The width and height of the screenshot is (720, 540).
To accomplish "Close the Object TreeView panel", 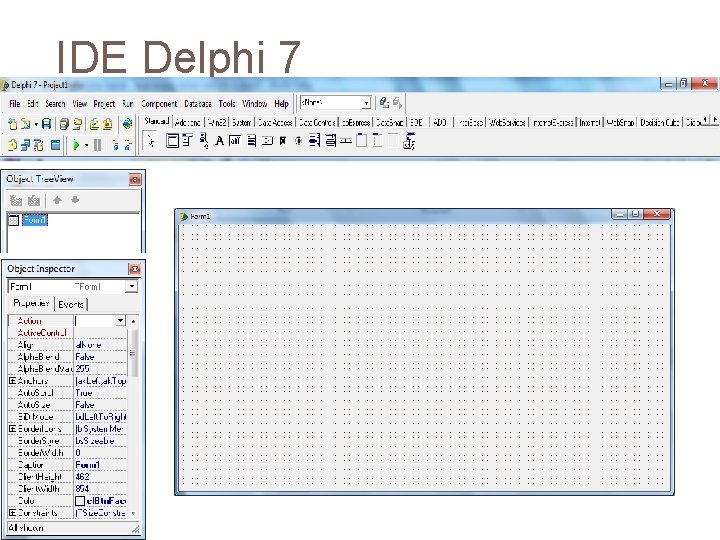I will 135,180.
